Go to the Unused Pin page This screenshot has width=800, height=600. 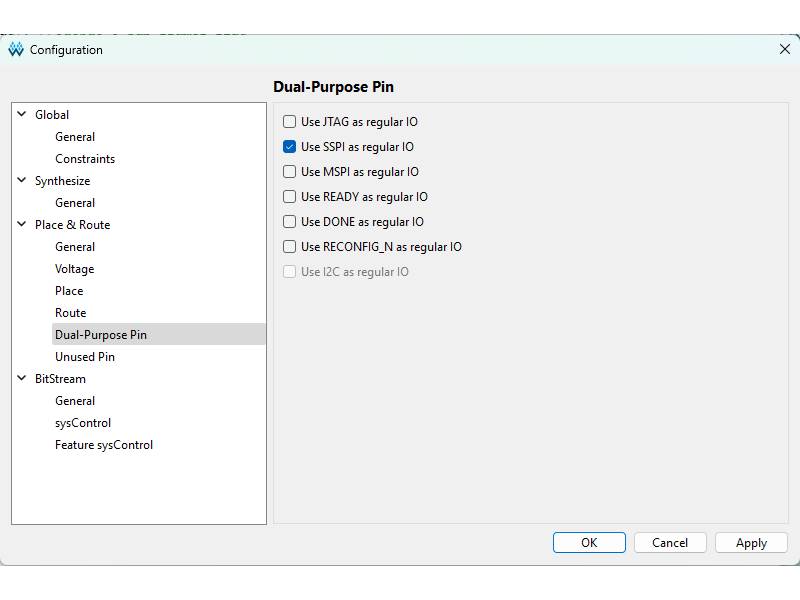click(x=85, y=357)
